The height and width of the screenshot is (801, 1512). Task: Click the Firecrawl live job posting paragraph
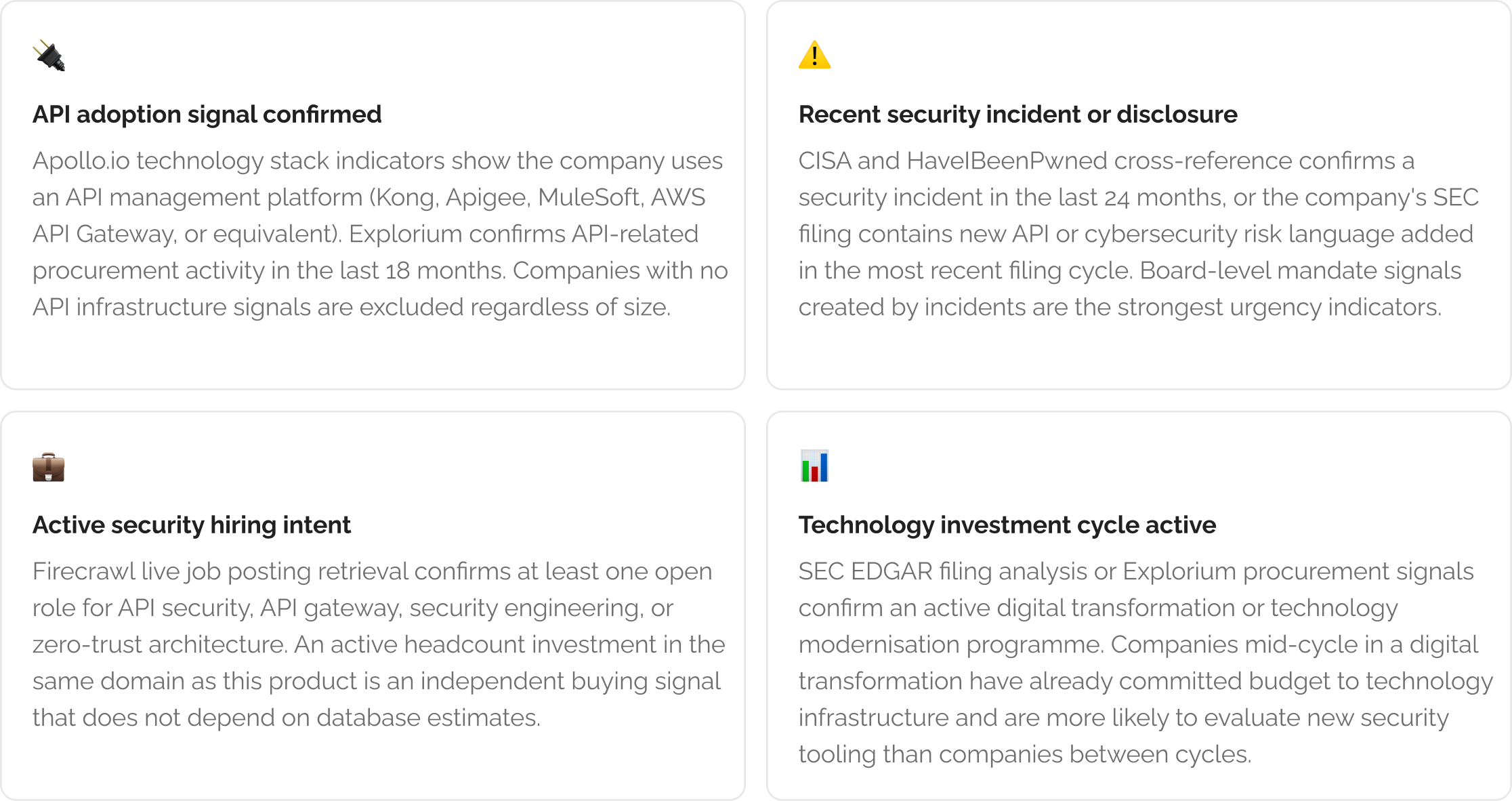(379, 644)
